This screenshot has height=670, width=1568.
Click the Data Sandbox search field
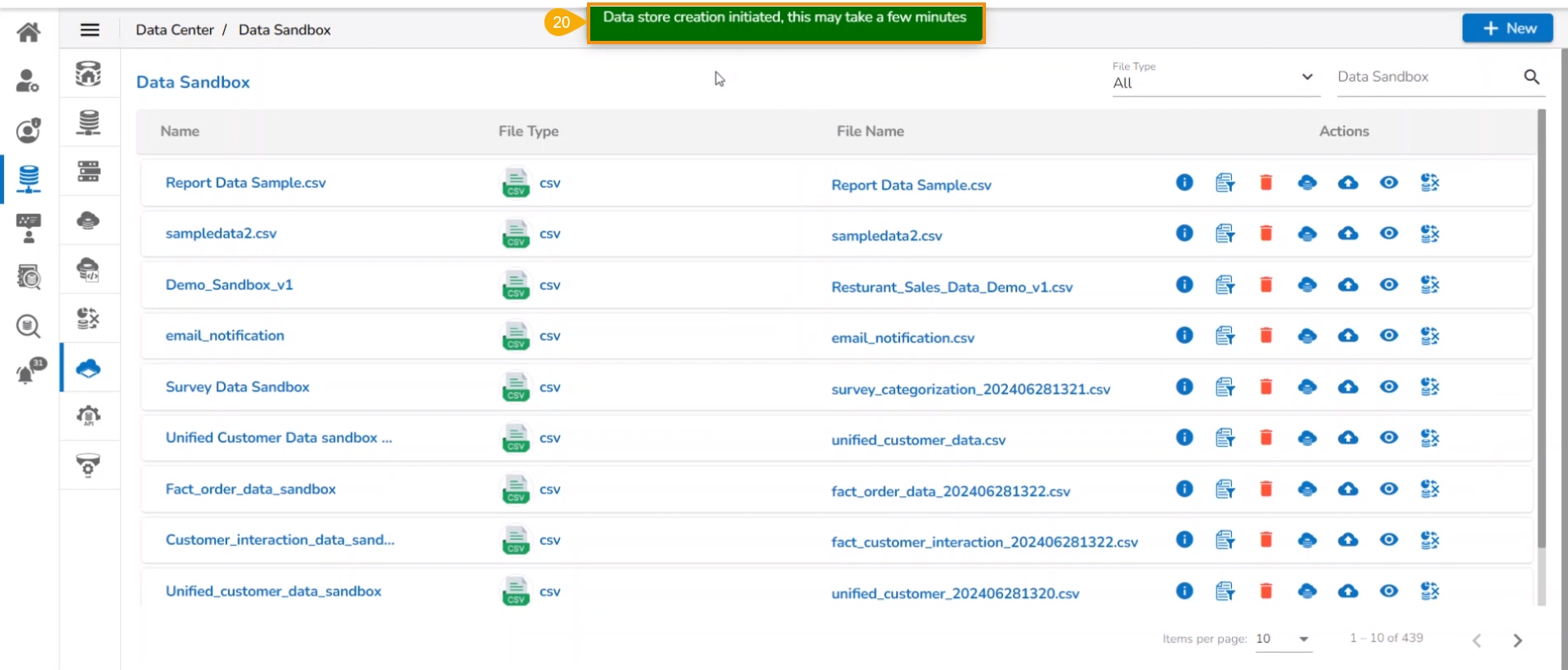(x=1427, y=77)
